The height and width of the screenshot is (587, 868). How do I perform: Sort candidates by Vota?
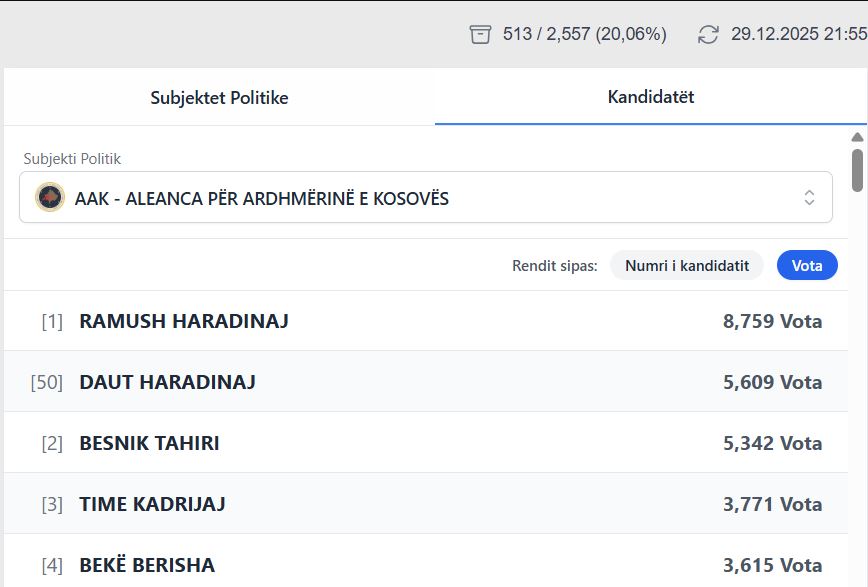pos(807,265)
